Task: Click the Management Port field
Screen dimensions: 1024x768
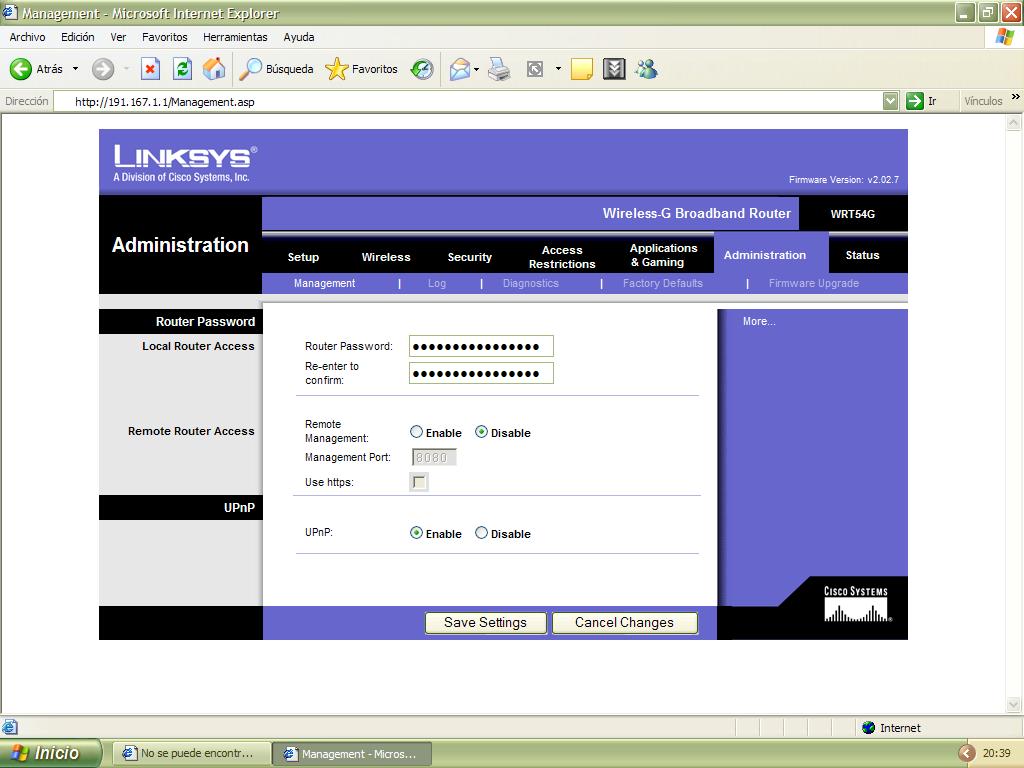Action: click(x=434, y=458)
